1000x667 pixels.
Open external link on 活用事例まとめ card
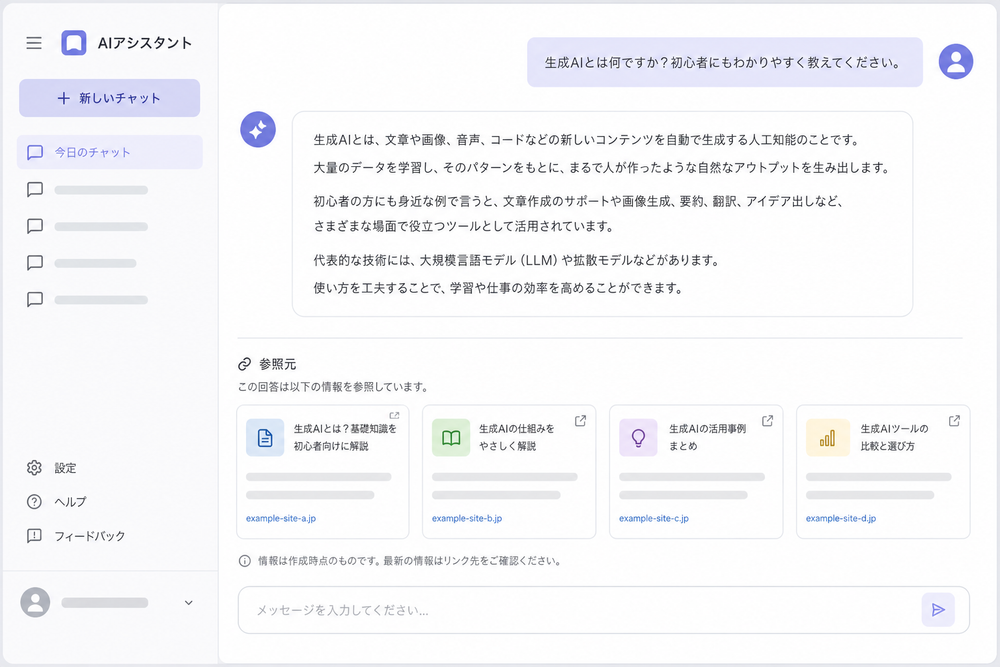tap(768, 421)
